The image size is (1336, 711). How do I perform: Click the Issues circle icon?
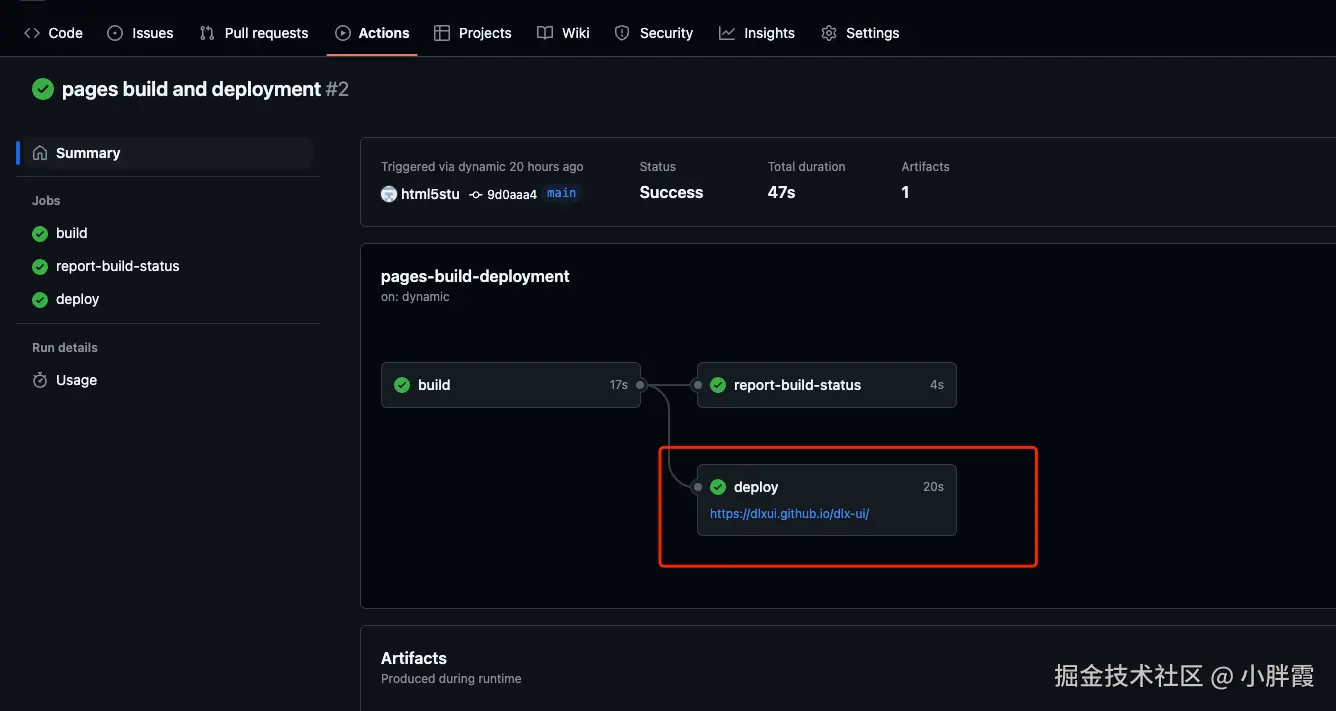(115, 33)
